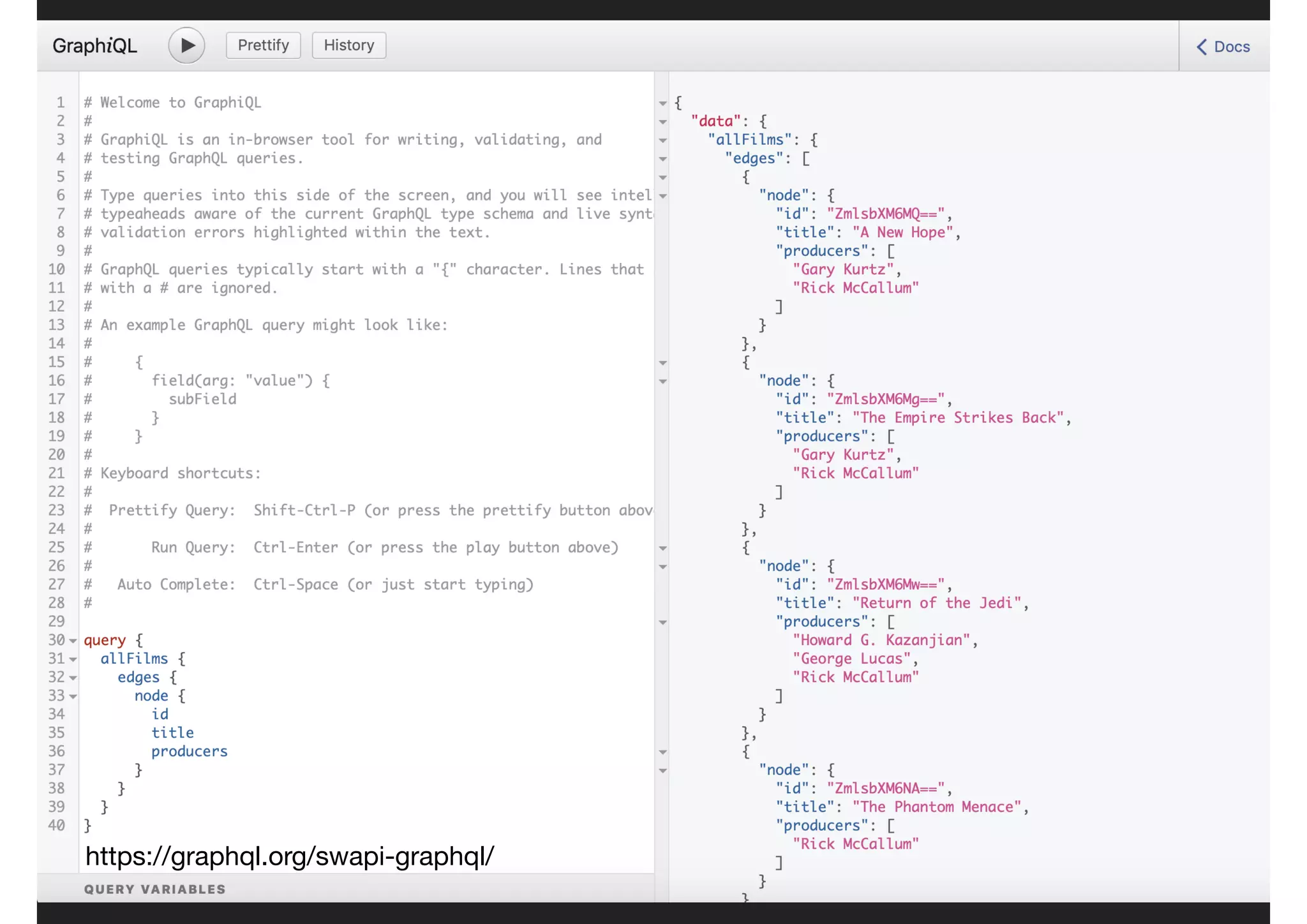1307x924 pixels.
Task: Click line number 1 in the gutter
Action: click(x=61, y=103)
